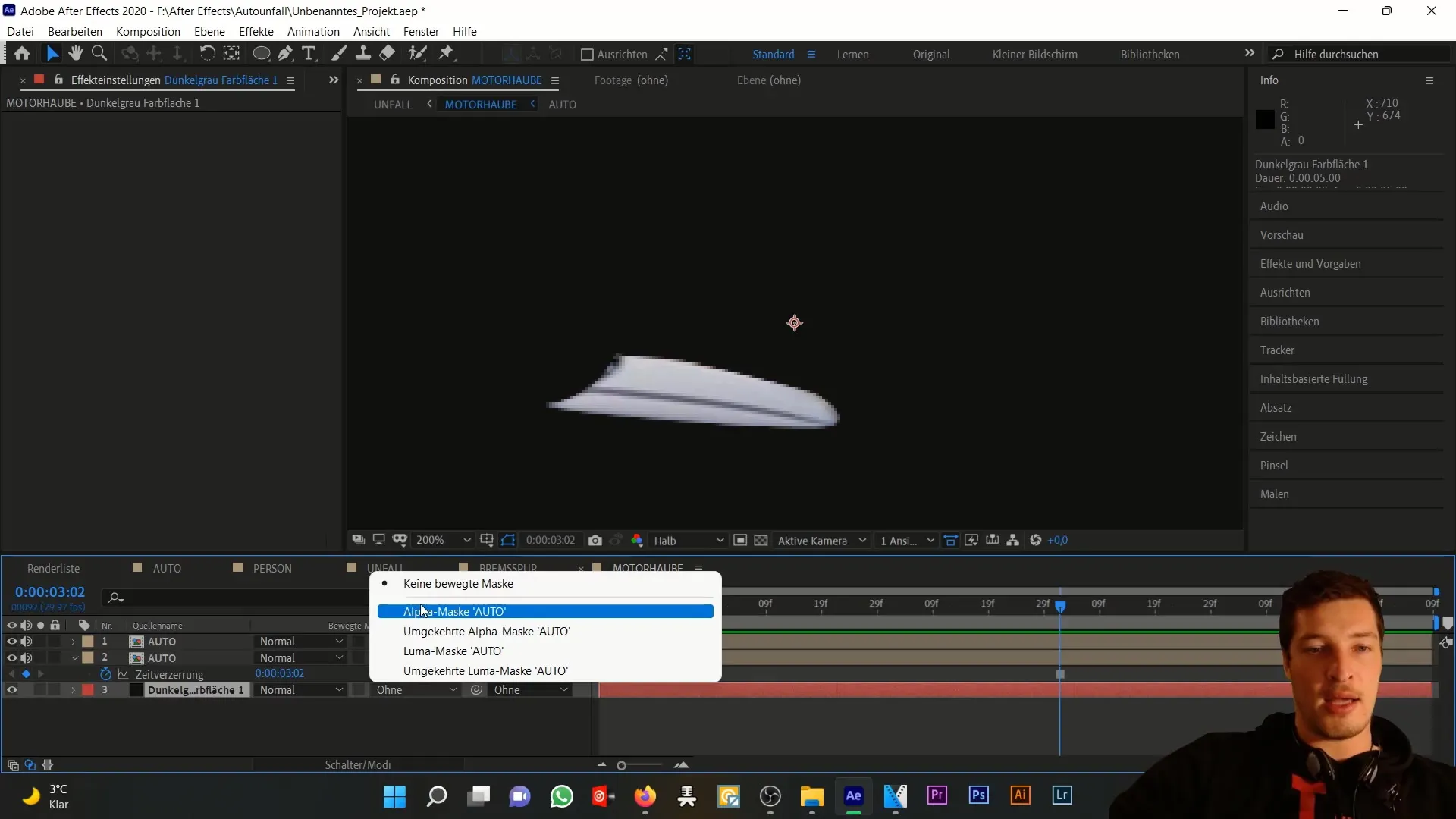Screen dimensions: 1456x819
Task: Open Komposition menu in menu bar
Action: pyautogui.click(x=148, y=31)
